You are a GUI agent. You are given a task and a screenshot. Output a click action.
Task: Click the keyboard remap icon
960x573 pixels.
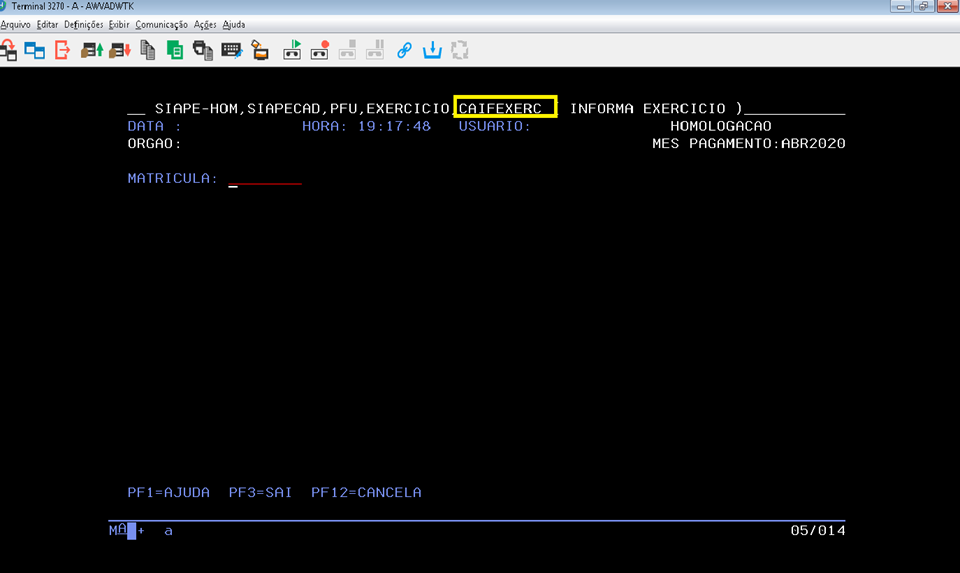(231, 49)
